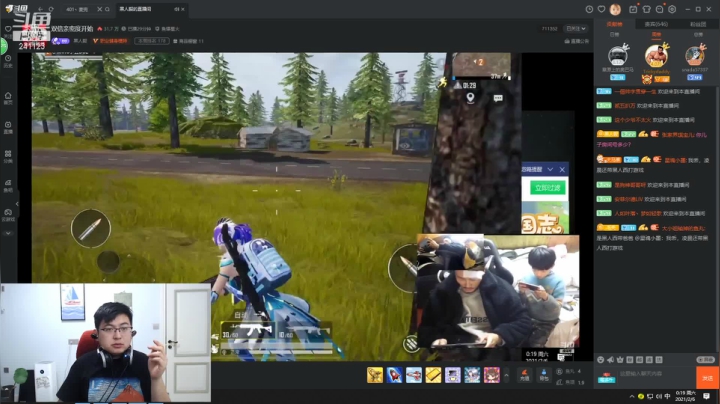
Task: Open the gamepad icon in the left sidebar
Action: tap(8, 214)
